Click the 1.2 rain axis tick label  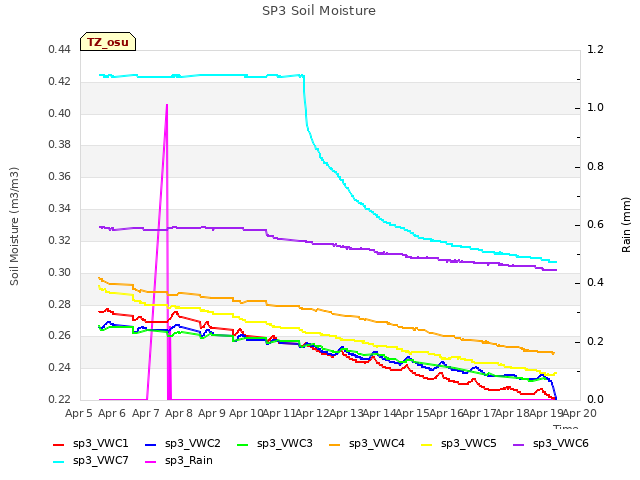[x=595, y=50]
